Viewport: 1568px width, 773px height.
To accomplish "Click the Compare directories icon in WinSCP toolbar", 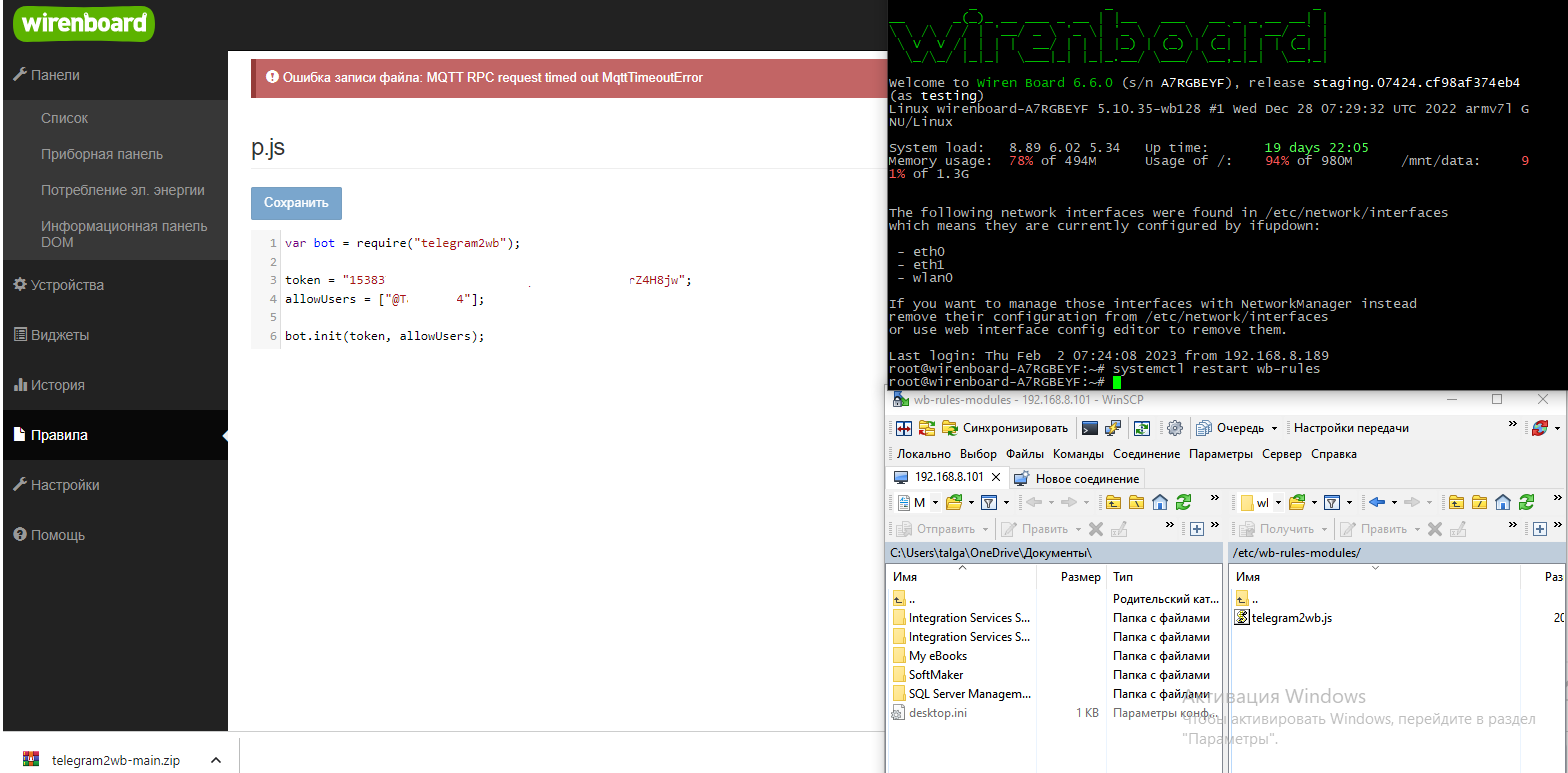I will point(903,428).
